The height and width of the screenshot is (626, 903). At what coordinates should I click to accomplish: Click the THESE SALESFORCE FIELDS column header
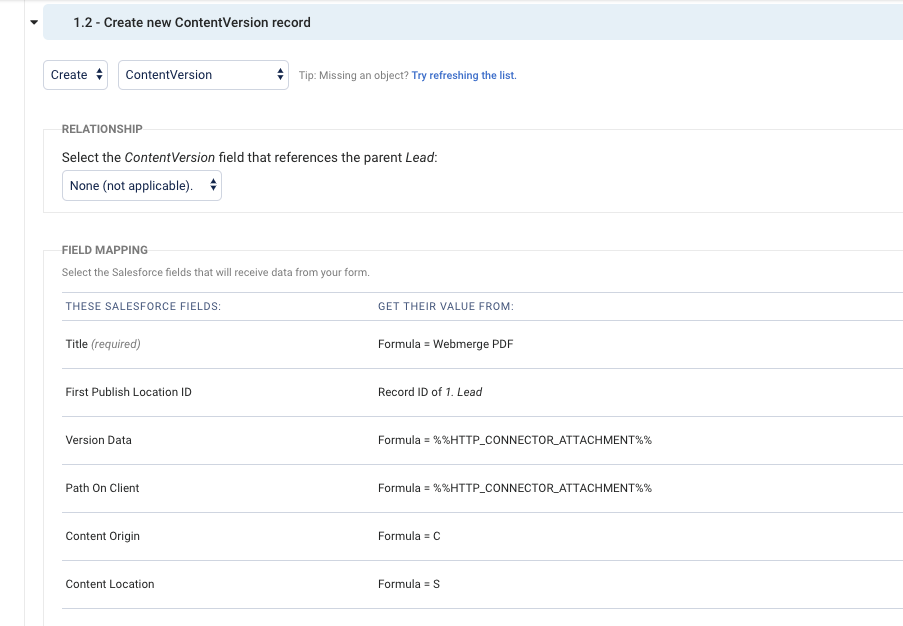[x=143, y=306]
